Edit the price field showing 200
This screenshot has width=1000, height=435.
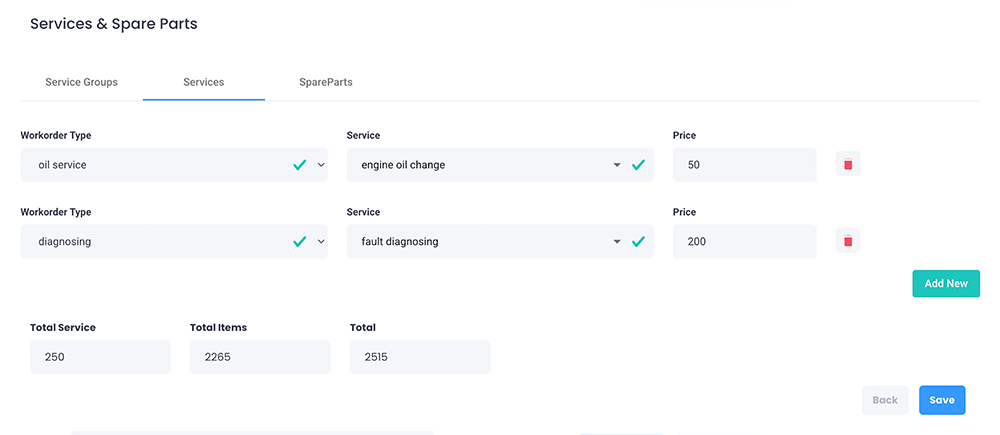(744, 241)
